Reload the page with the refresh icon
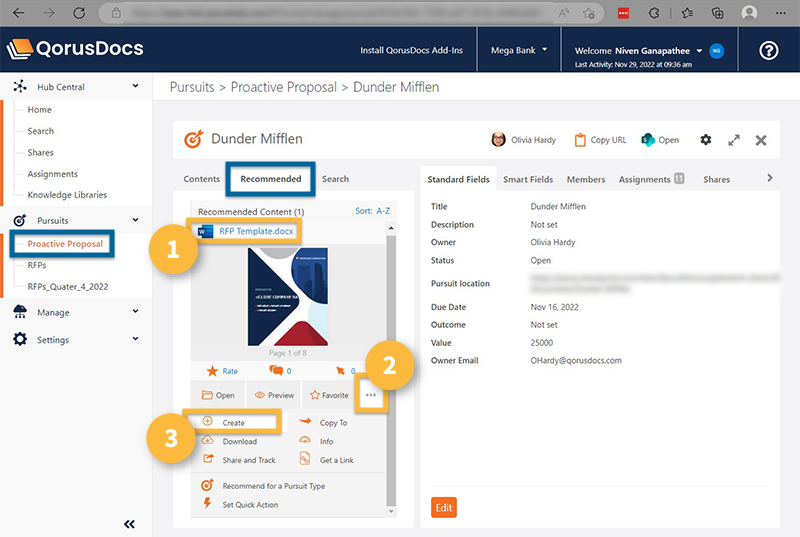This screenshot has height=537, width=800. point(79,13)
